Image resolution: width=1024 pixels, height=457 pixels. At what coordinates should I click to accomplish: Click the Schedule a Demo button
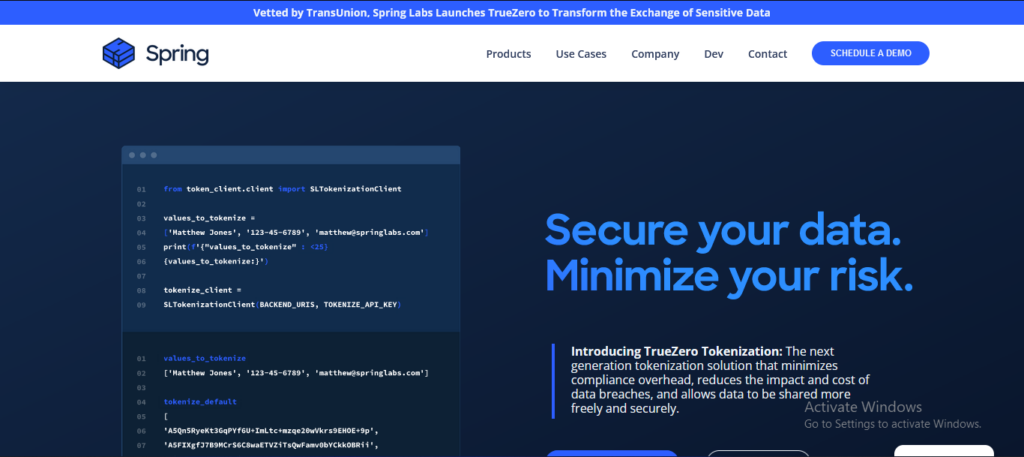click(870, 54)
